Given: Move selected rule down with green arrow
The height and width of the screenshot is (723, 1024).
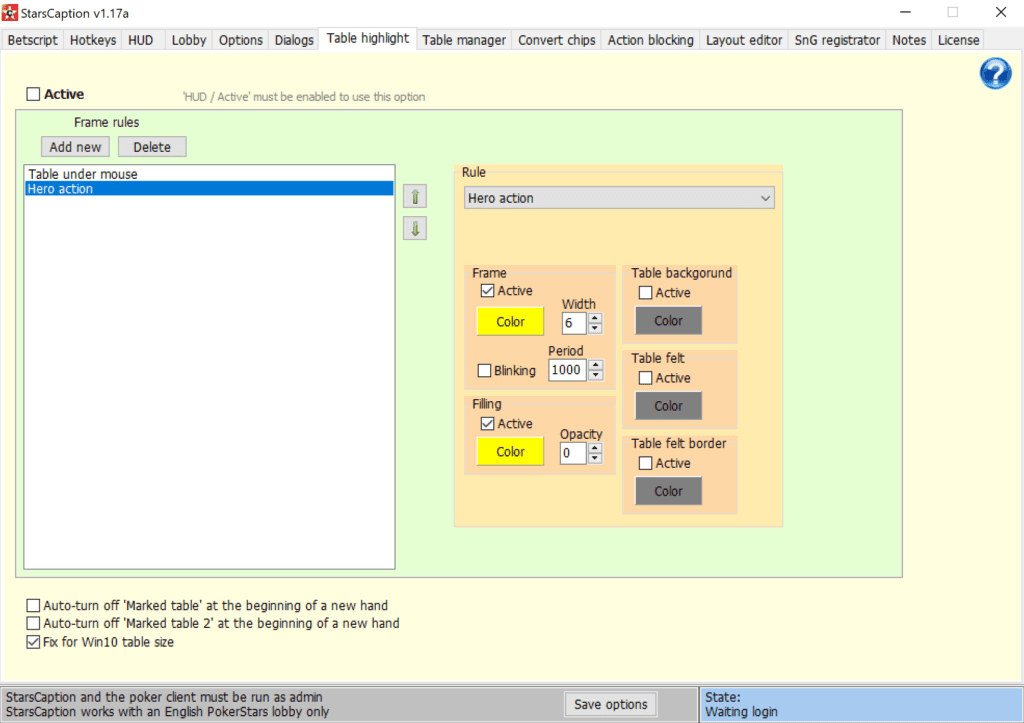Looking at the screenshot, I should pyautogui.click(x=415, y=229).
